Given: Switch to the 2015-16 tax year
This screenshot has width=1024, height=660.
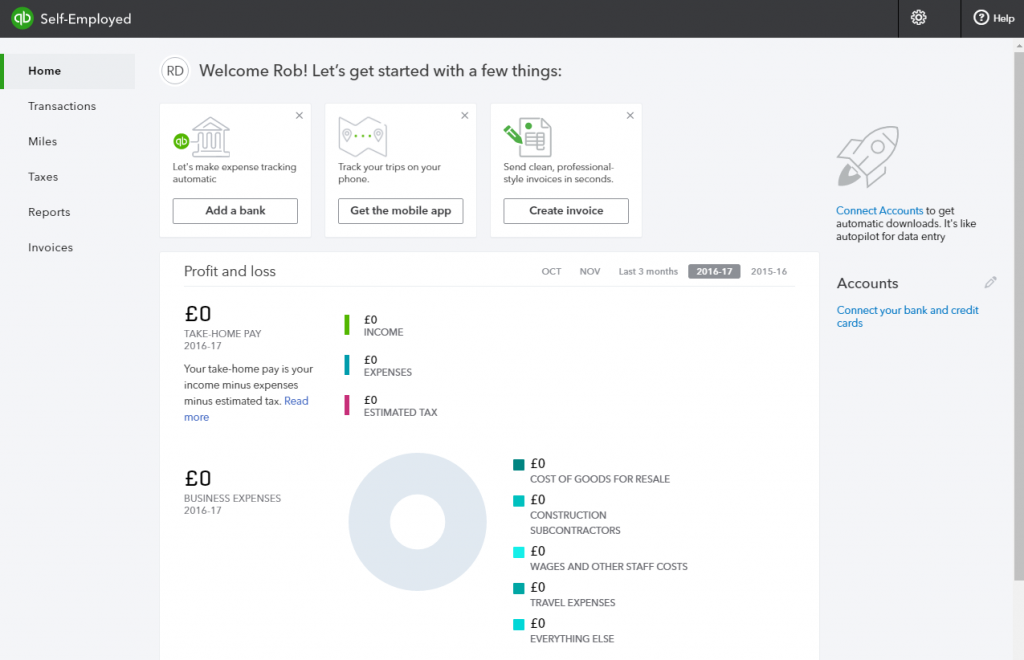Looking at the screenshot, I should [769, 272].
